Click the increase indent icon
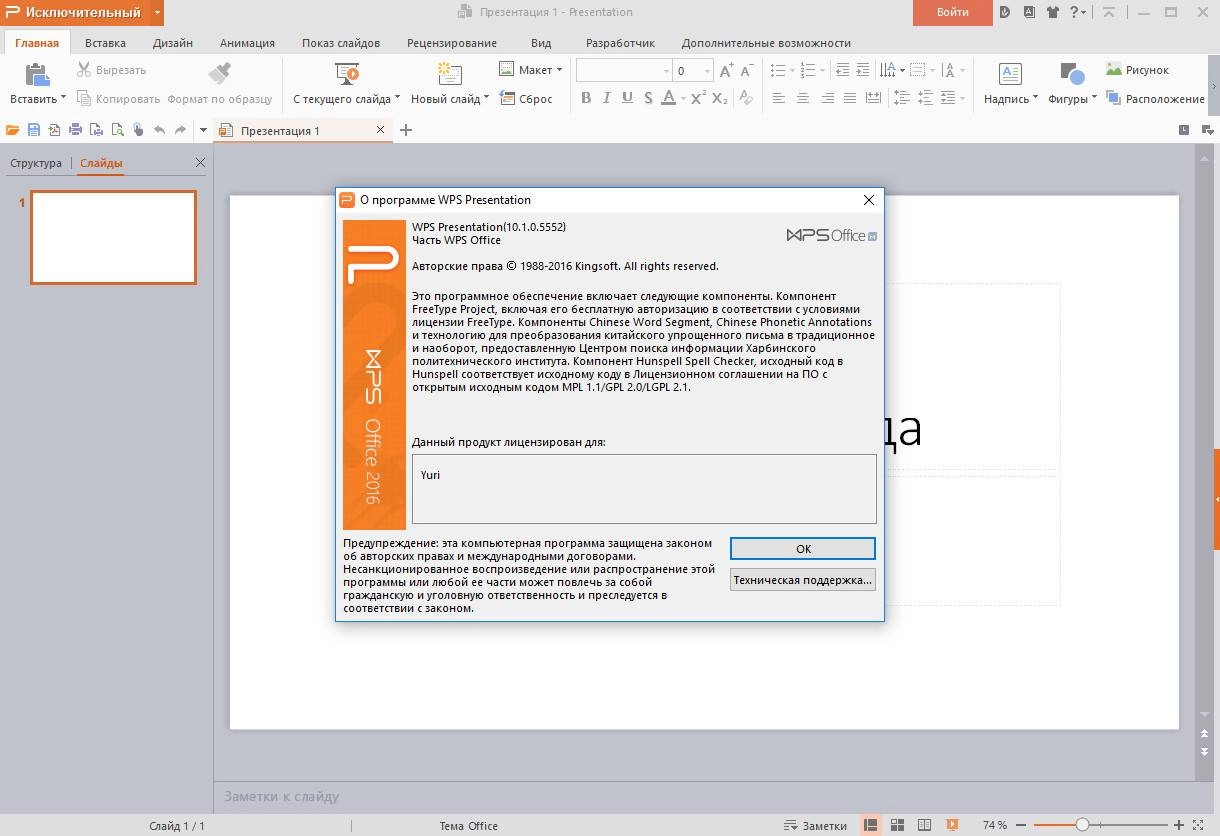1220x836 pixels. click(x=865, y=70)
